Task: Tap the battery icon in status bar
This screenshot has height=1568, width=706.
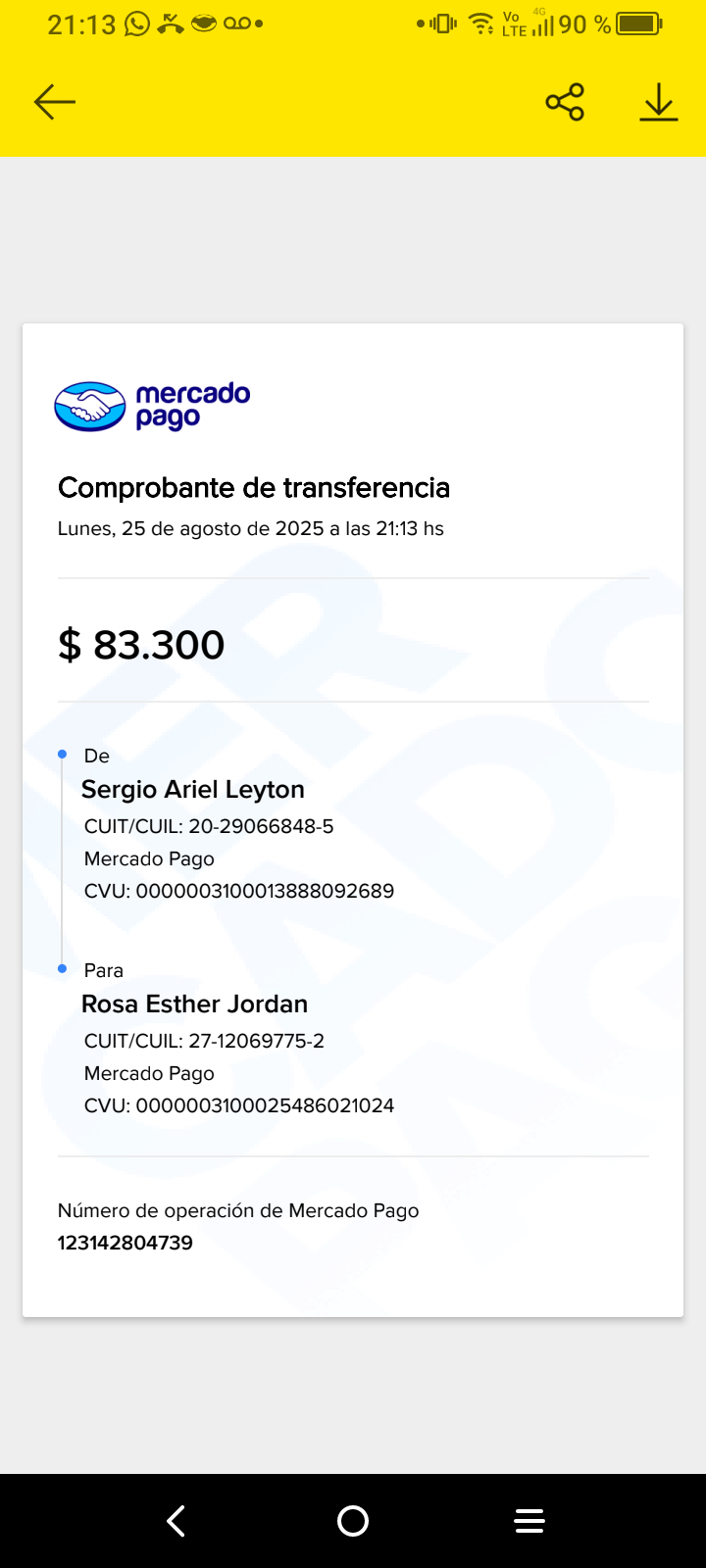Action: 638,24
